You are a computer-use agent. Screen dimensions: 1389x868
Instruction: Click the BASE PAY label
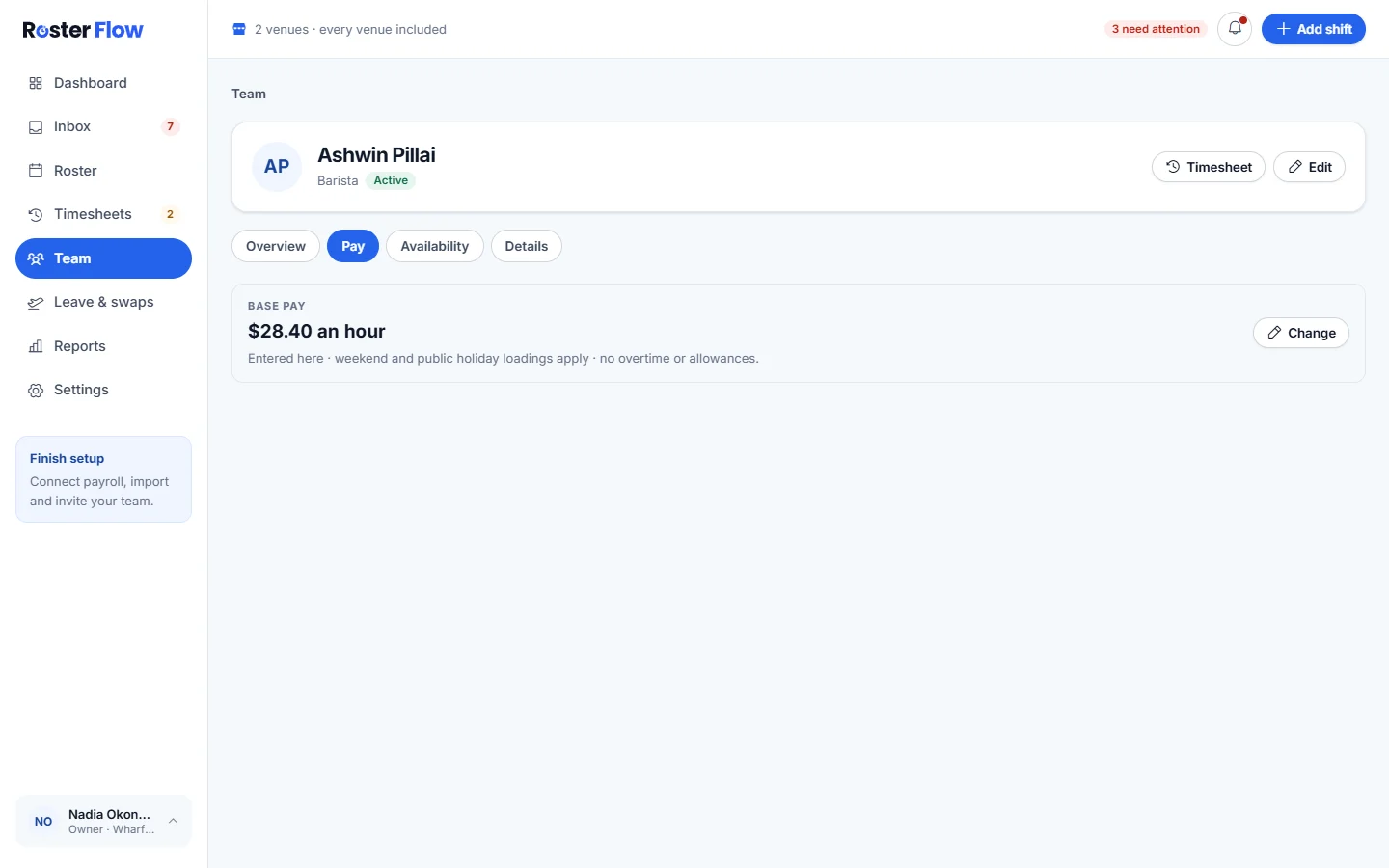(277, 306)
